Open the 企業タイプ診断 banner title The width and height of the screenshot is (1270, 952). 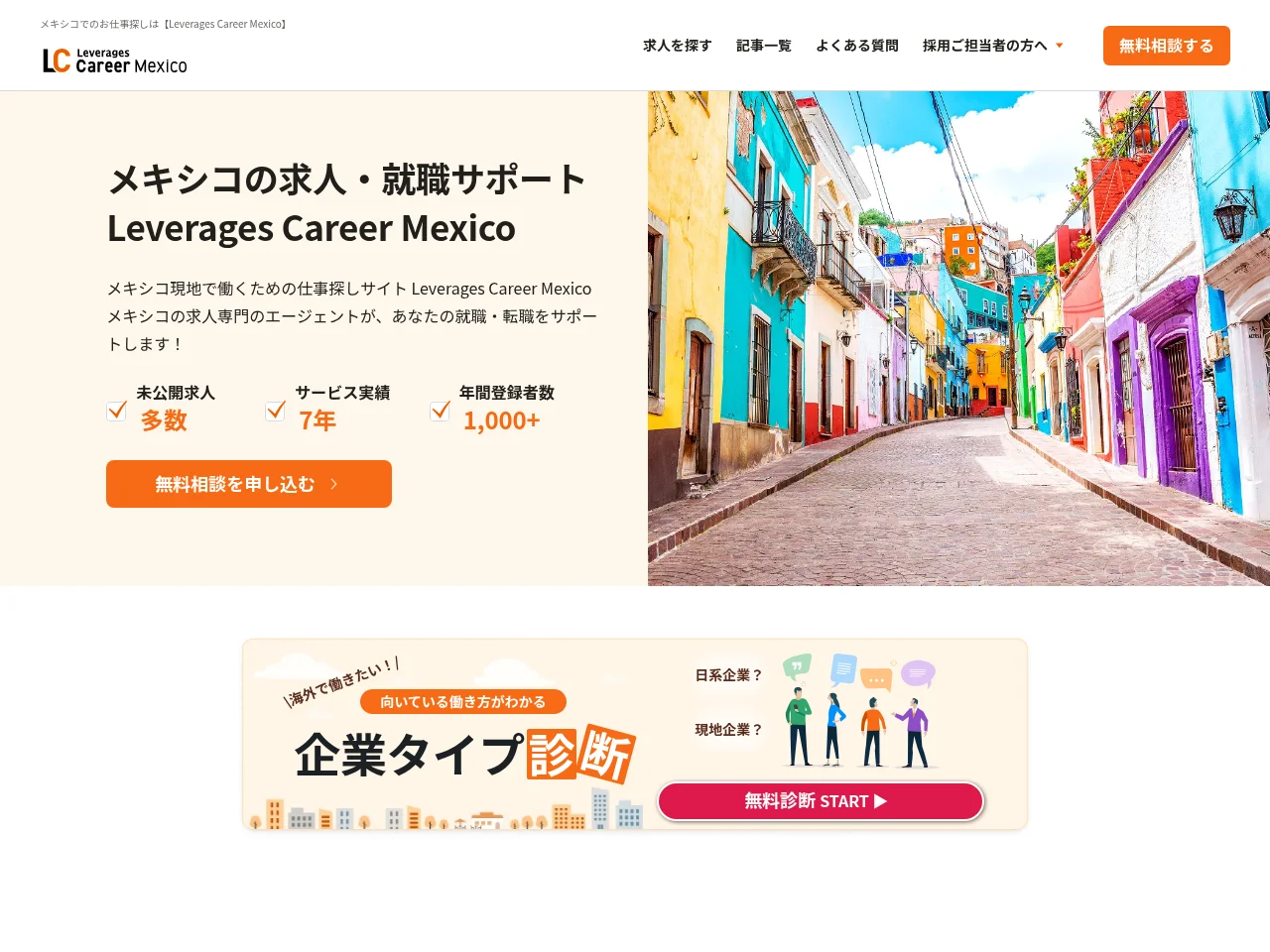click(464, 755)
